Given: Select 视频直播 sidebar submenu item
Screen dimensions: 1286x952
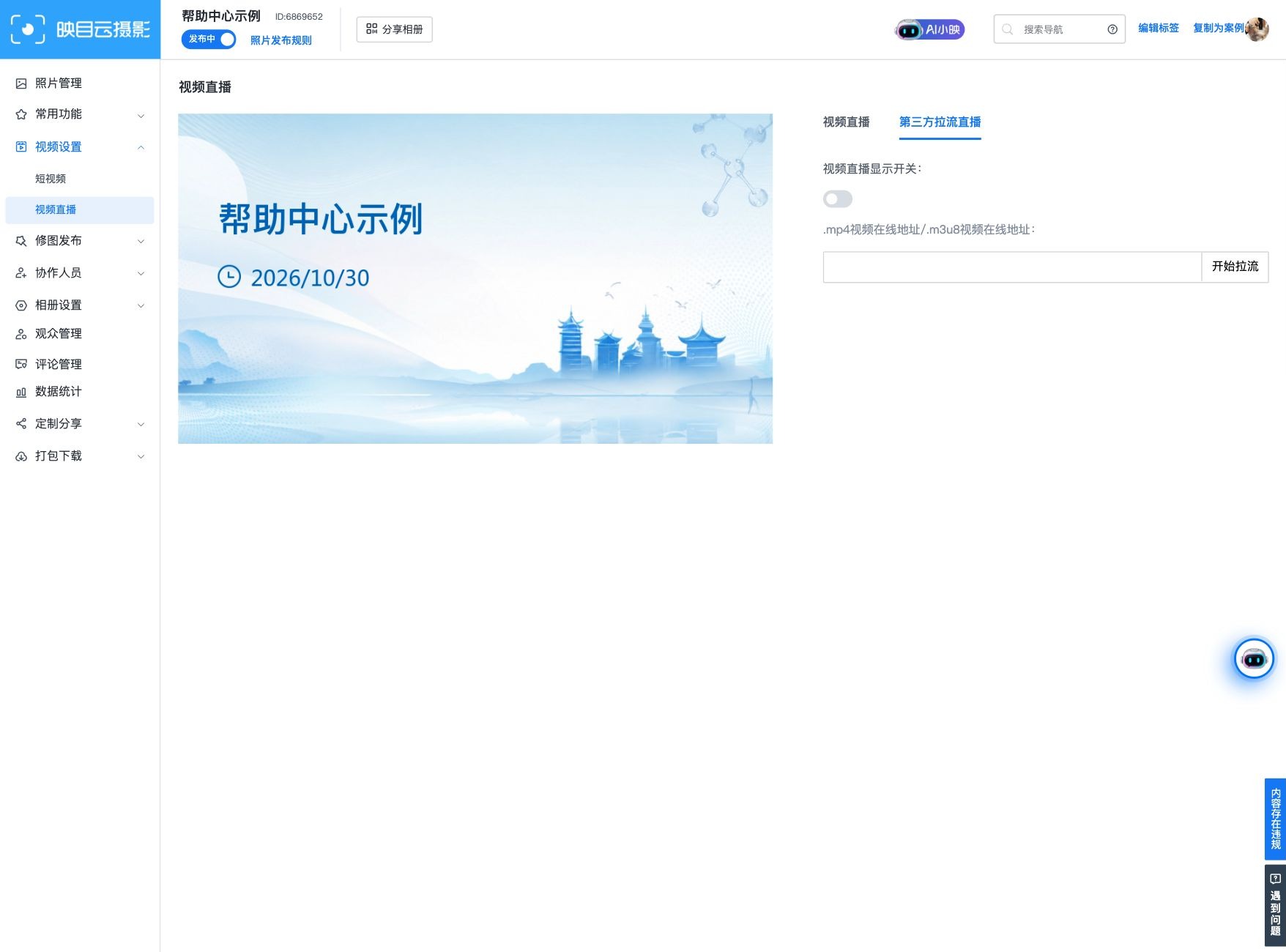Looking at the screenshot, I should (79, 210).
